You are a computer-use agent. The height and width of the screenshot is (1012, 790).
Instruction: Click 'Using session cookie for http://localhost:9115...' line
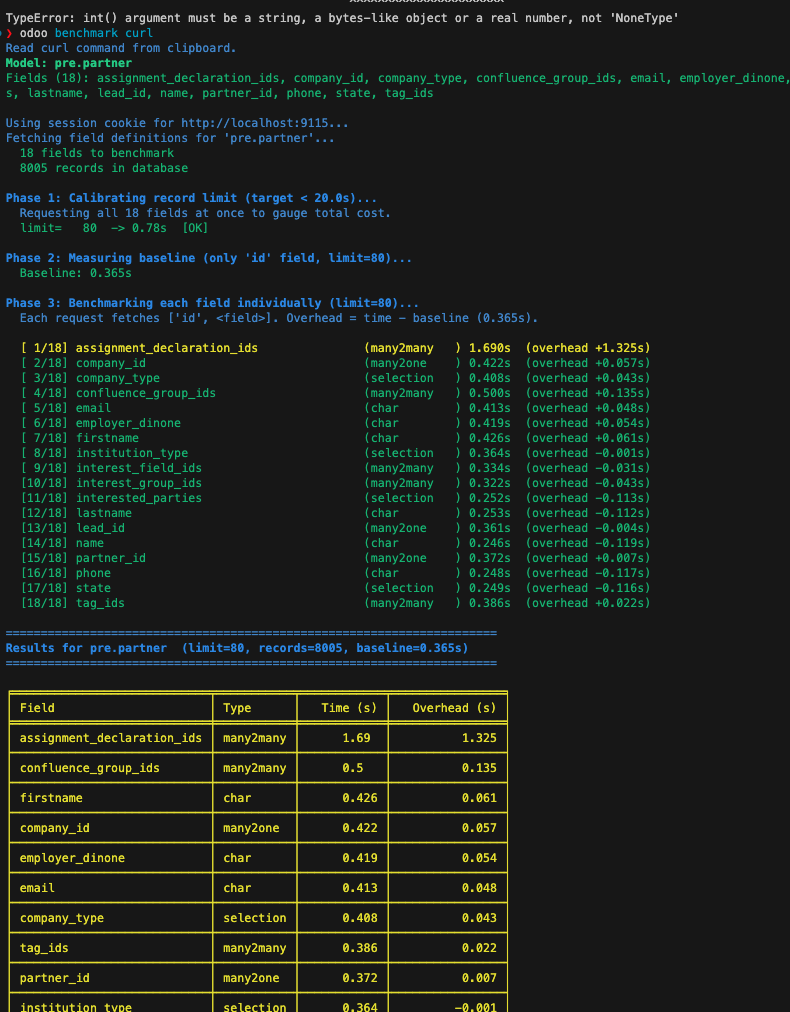coord(177,123)
